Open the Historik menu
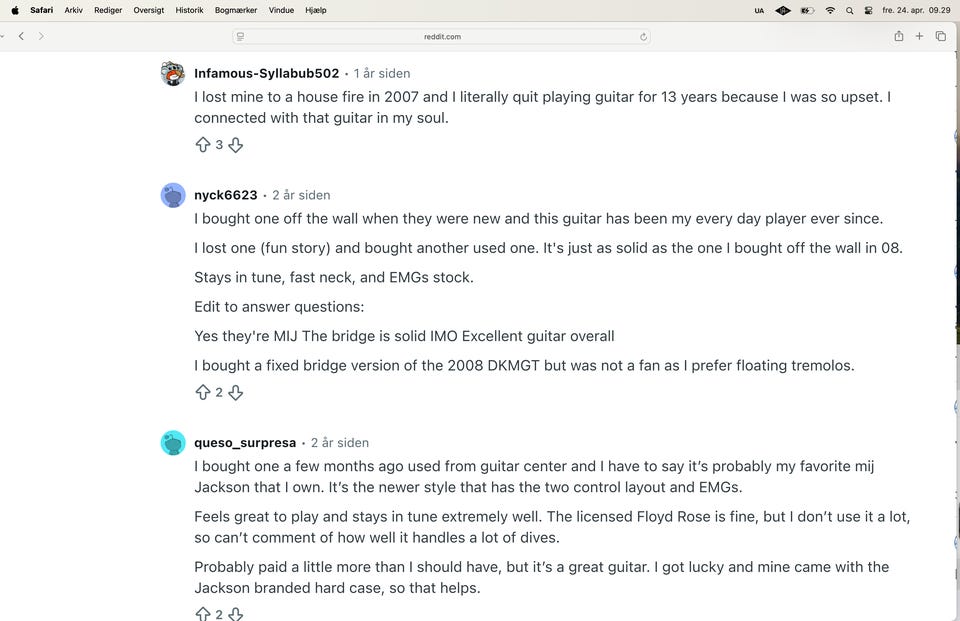960x621 pixels. pyautogui.click(x=189, y=10)
